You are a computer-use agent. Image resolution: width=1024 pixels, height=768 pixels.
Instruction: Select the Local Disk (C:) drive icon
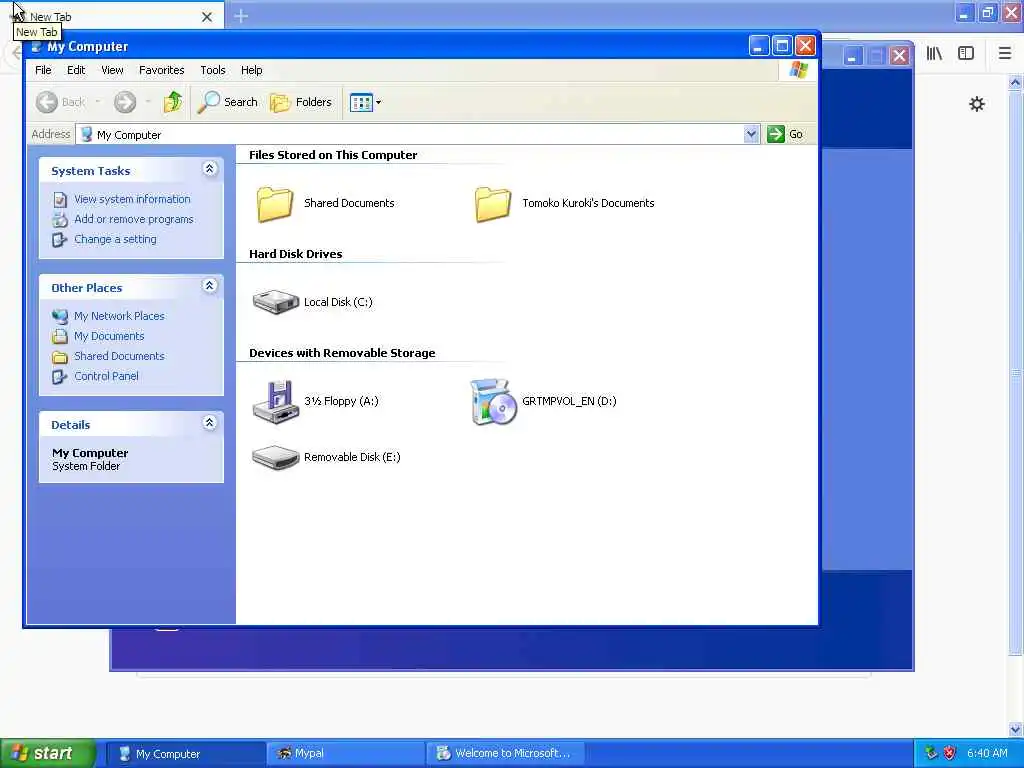276,302
